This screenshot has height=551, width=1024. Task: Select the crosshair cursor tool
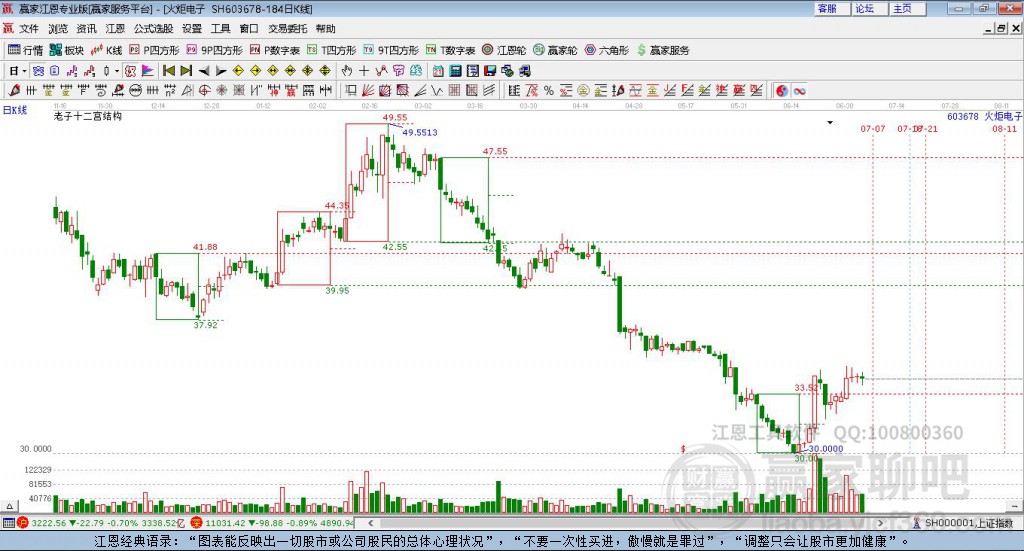coord(364,71)
